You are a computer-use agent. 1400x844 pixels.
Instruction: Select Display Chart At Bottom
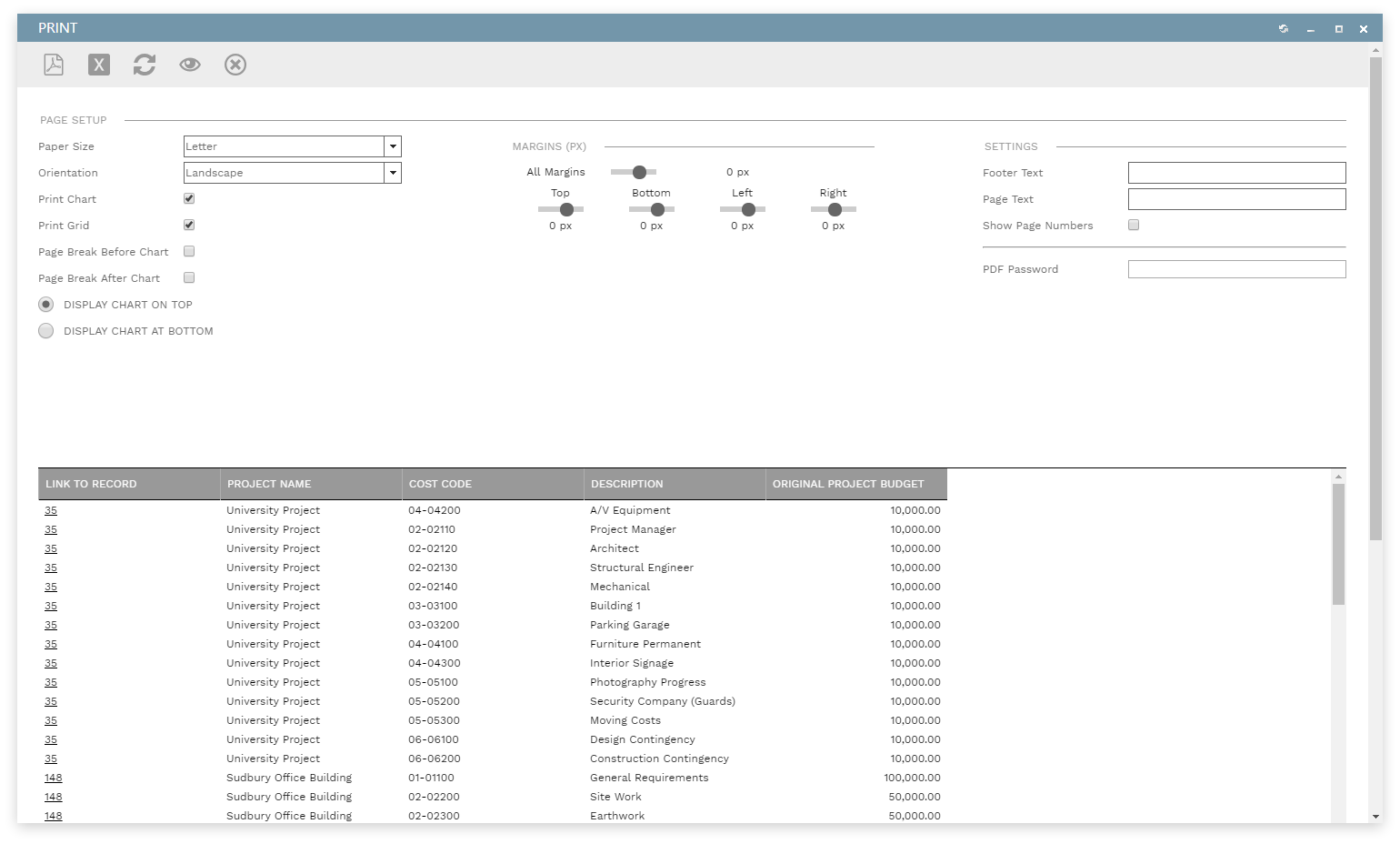click(45, 330)
